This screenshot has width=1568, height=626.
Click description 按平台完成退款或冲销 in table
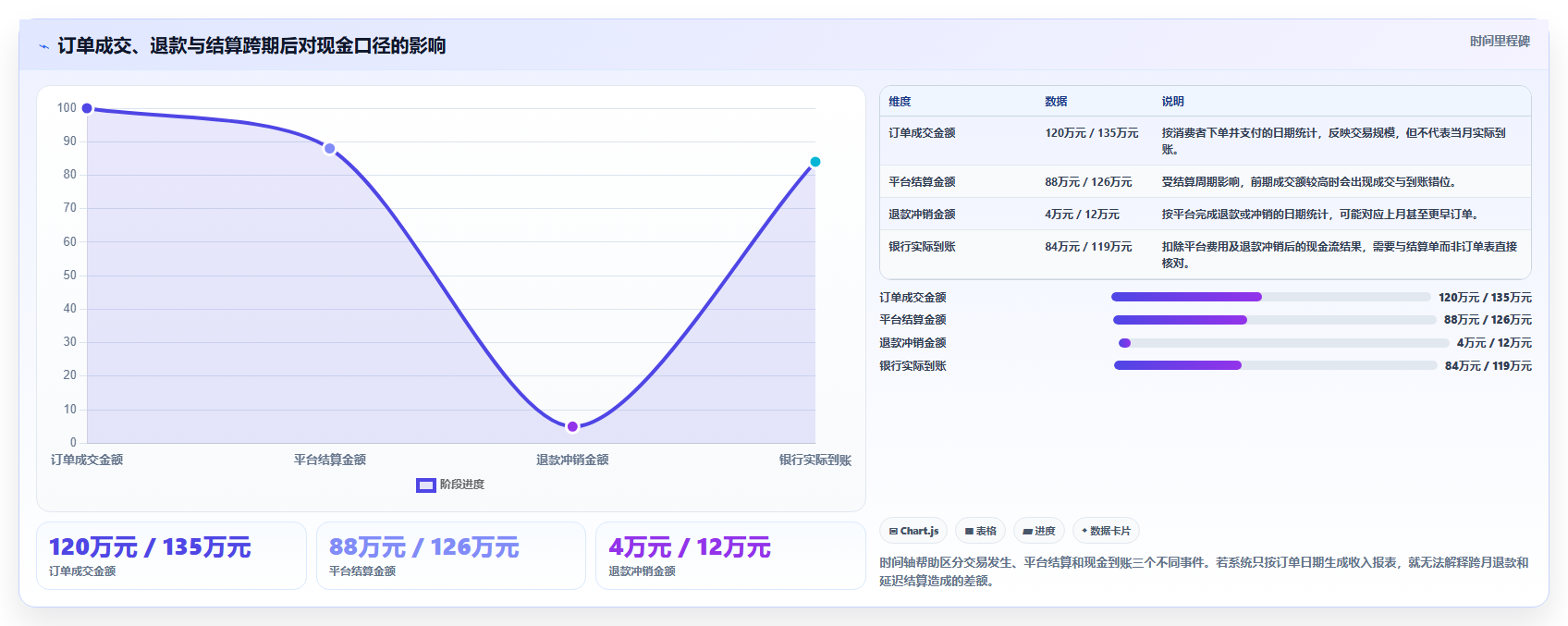click(x=1320, y=215)
